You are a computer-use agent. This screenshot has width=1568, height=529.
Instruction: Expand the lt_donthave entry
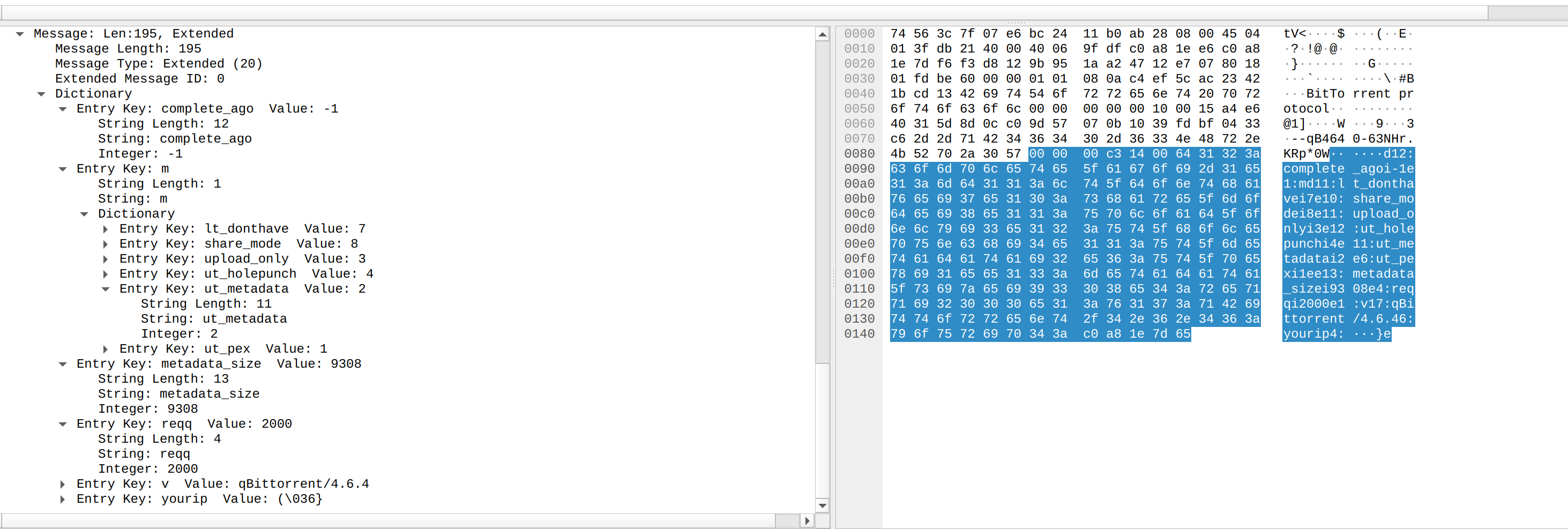[x=106, y=228]
